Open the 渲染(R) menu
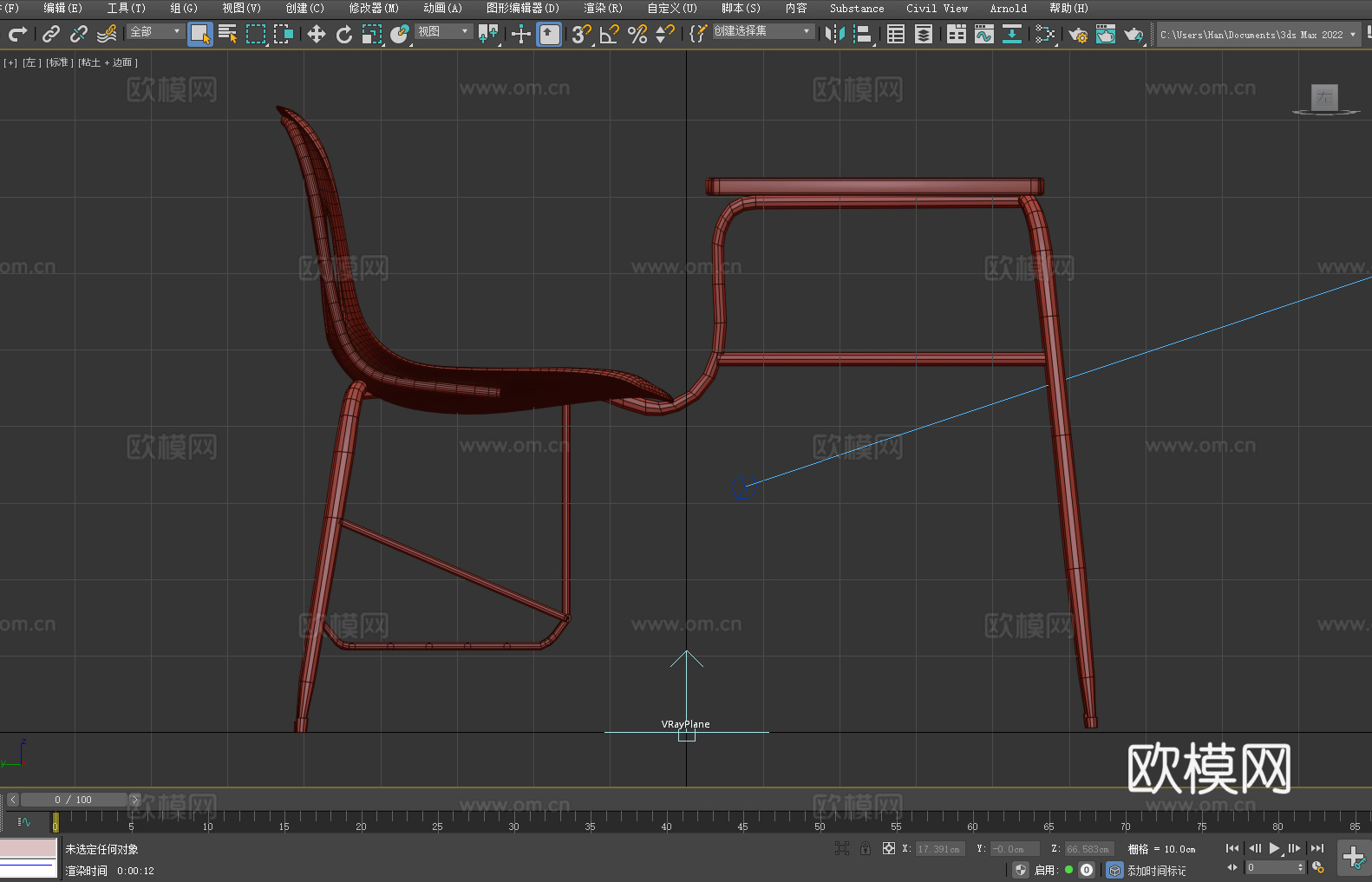The image size is (1372, 882). click(x=604, y=8)
